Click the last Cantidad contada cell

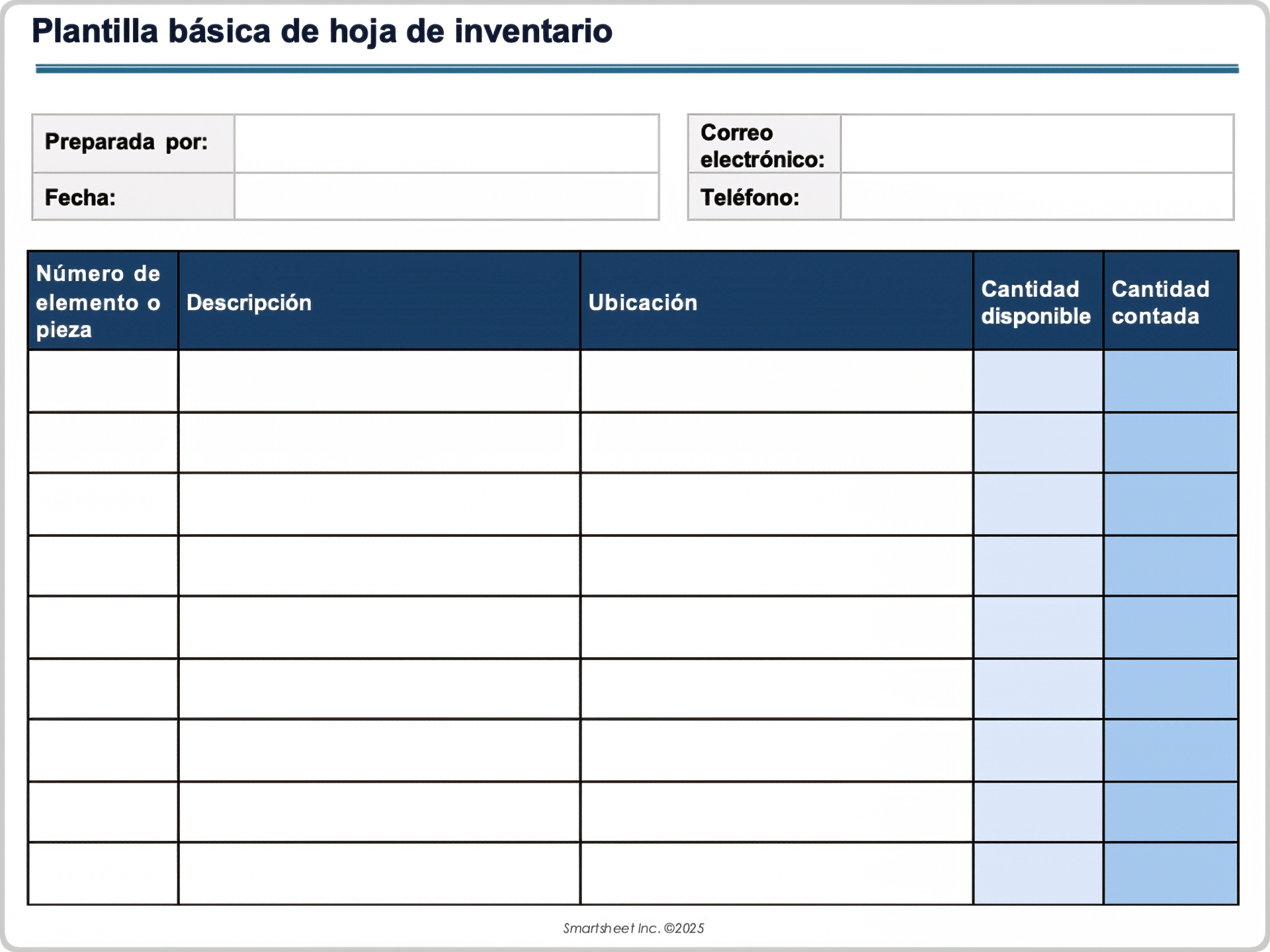pyautogui.click(x=1171, y=873)
